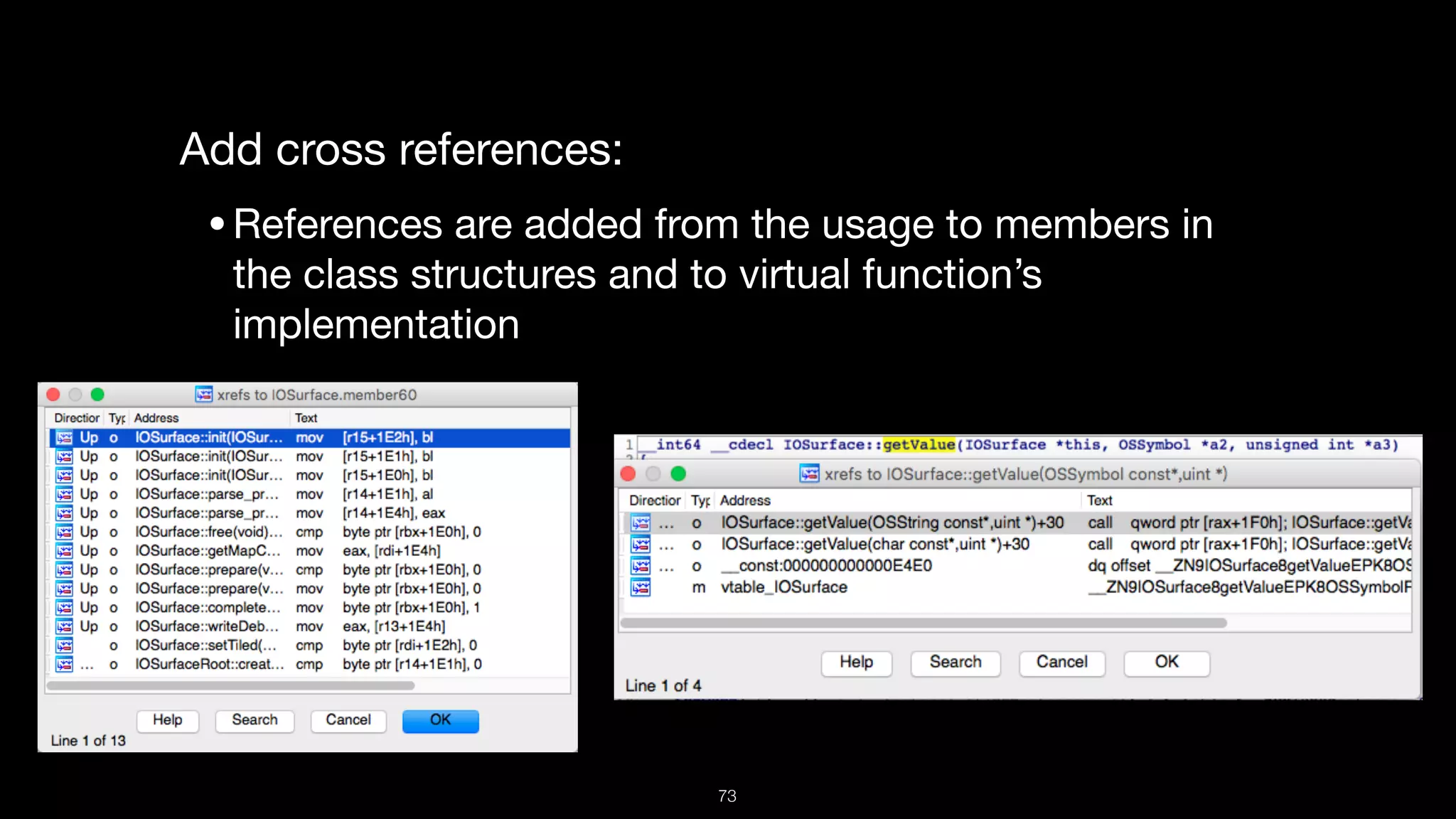The width and height of the screenshot is (1456, 819).
Task: Click xref icon of IOSurfaceRoot::creat row
Action: coord(64,664)
